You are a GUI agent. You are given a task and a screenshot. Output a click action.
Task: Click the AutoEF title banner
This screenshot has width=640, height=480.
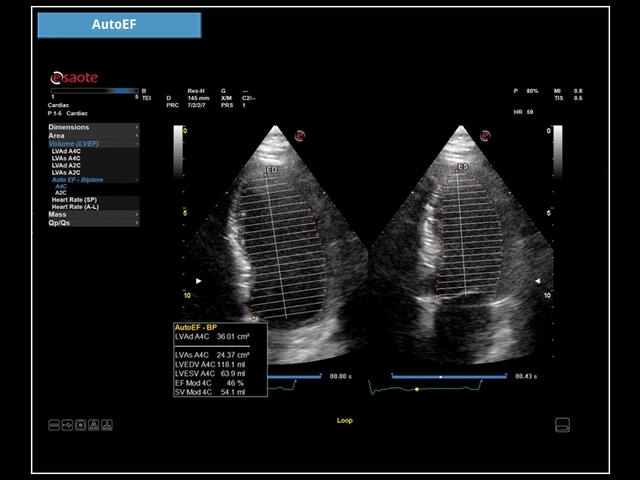[x=119, y=24]
